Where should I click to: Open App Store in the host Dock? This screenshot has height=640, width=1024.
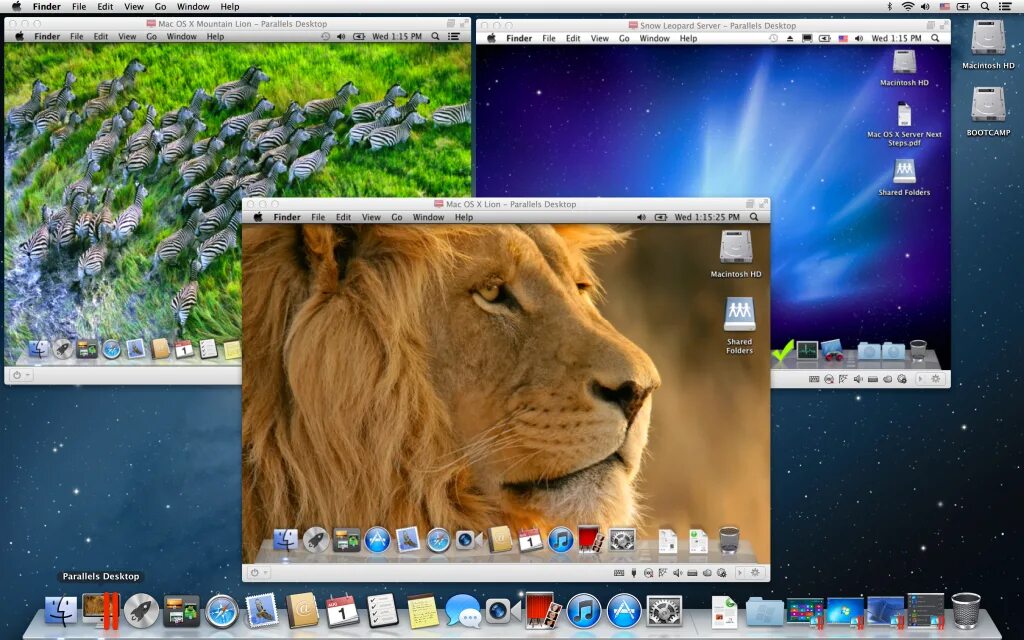(624, 611)
